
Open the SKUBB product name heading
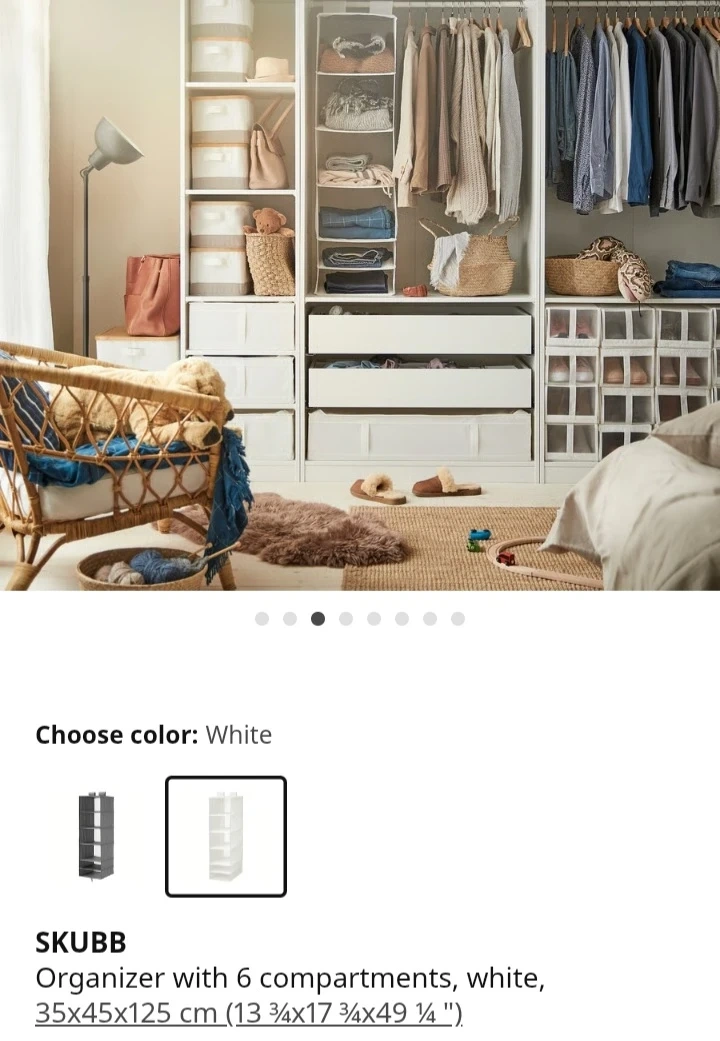[x=80, y=942]
